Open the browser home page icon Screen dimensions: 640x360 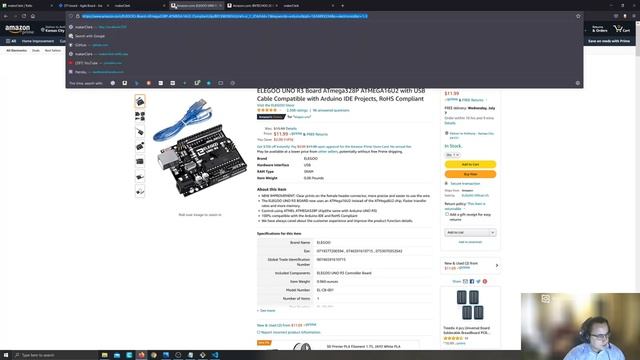(x=33, y=16)
